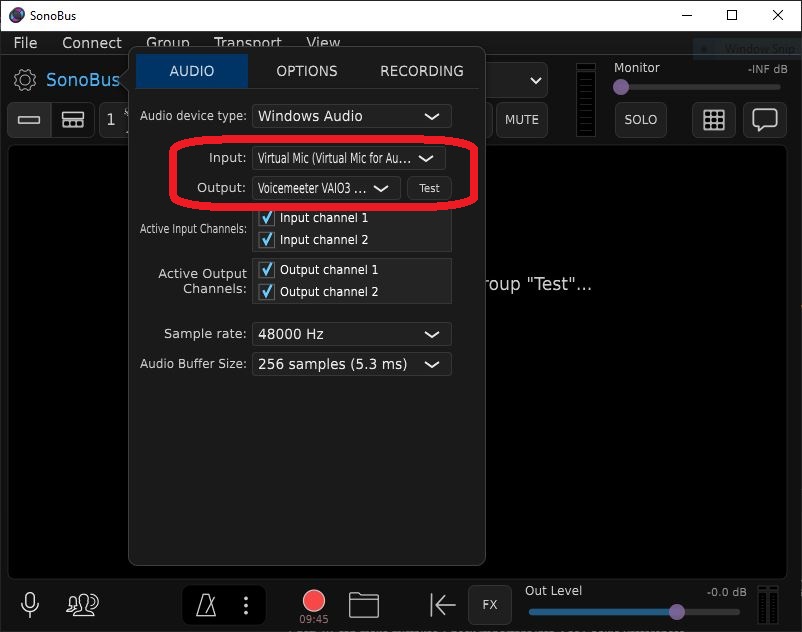Click the users group mute icon

pyautogui.click(x=82, y=604)
